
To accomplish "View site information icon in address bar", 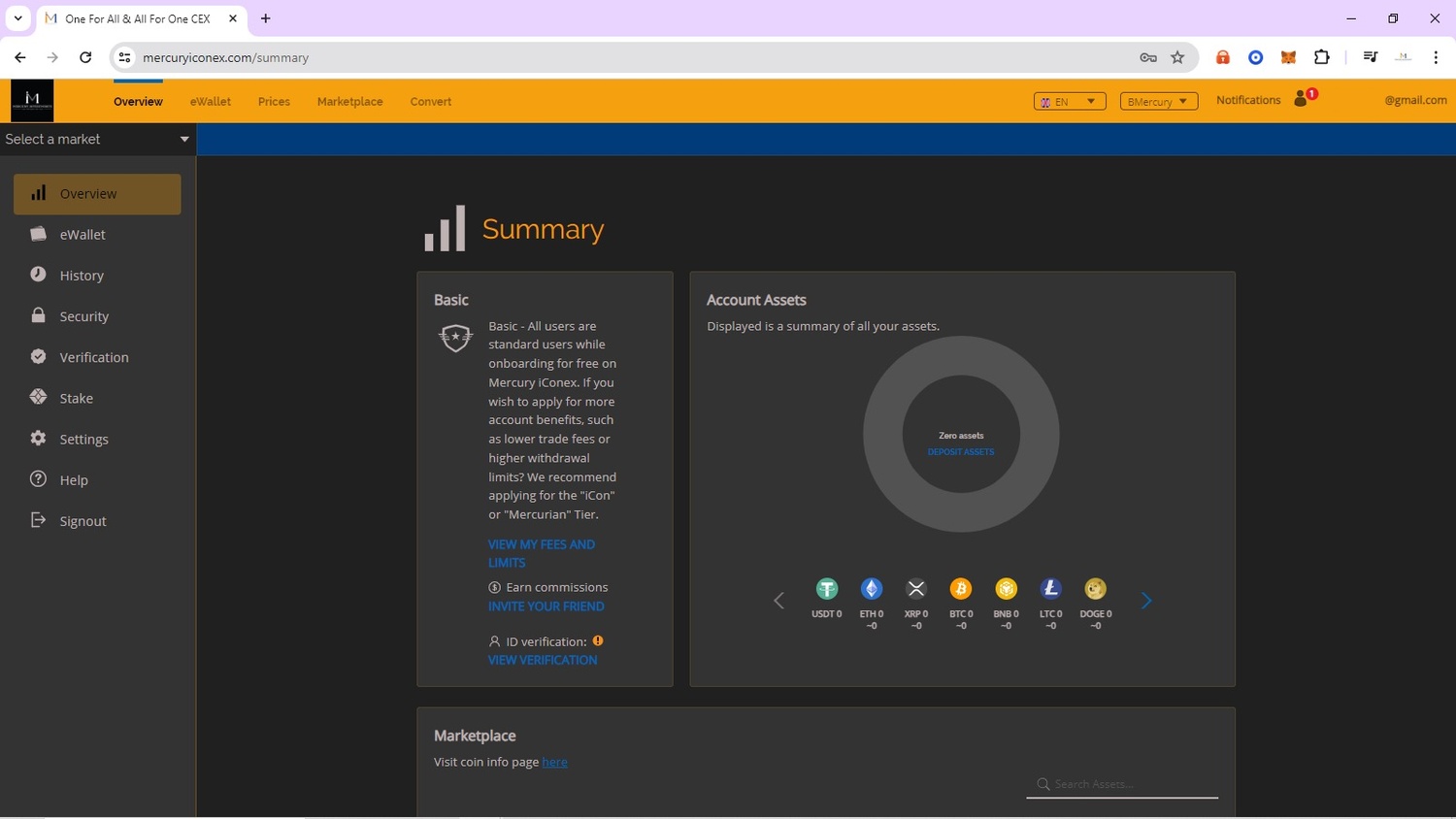I will click(124, 57).
